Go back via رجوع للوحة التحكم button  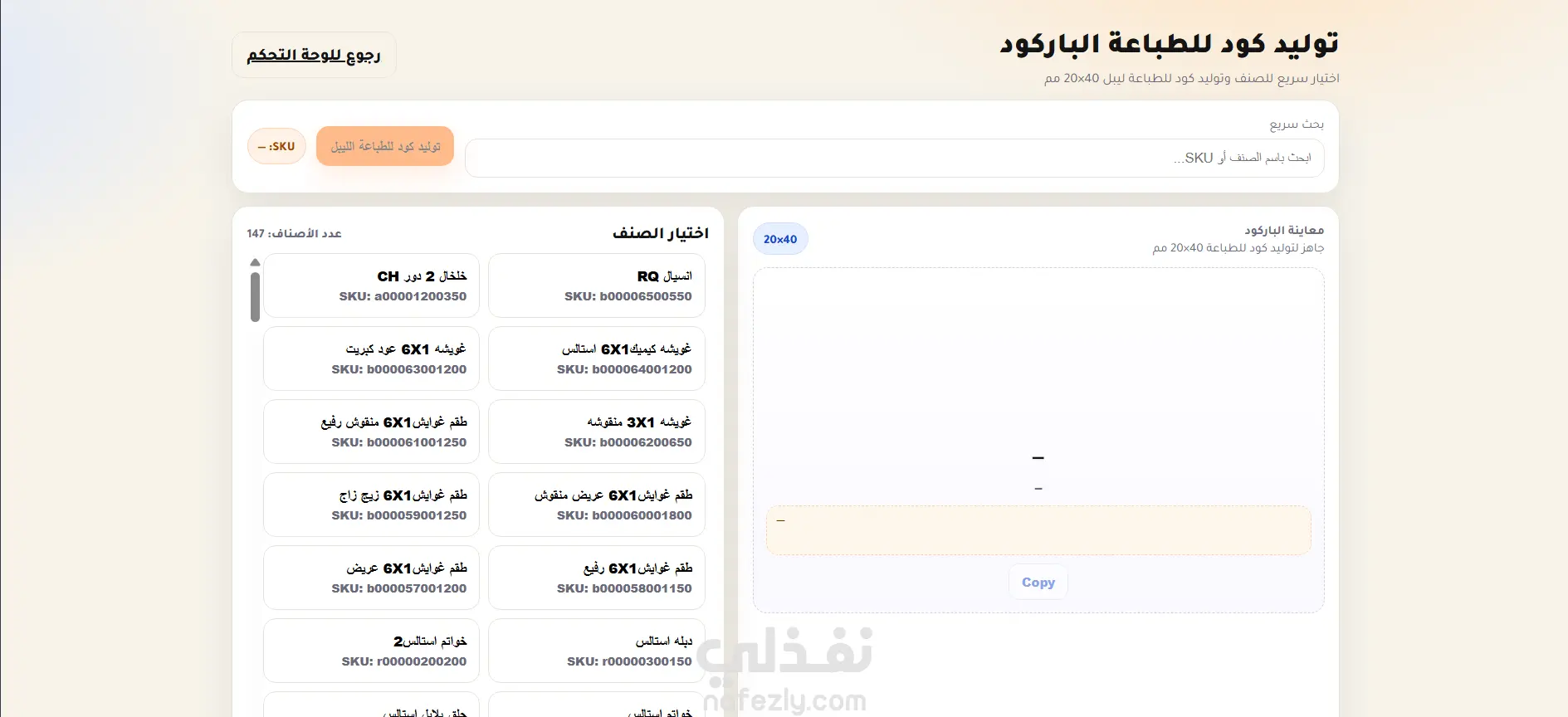click(314, 55)
